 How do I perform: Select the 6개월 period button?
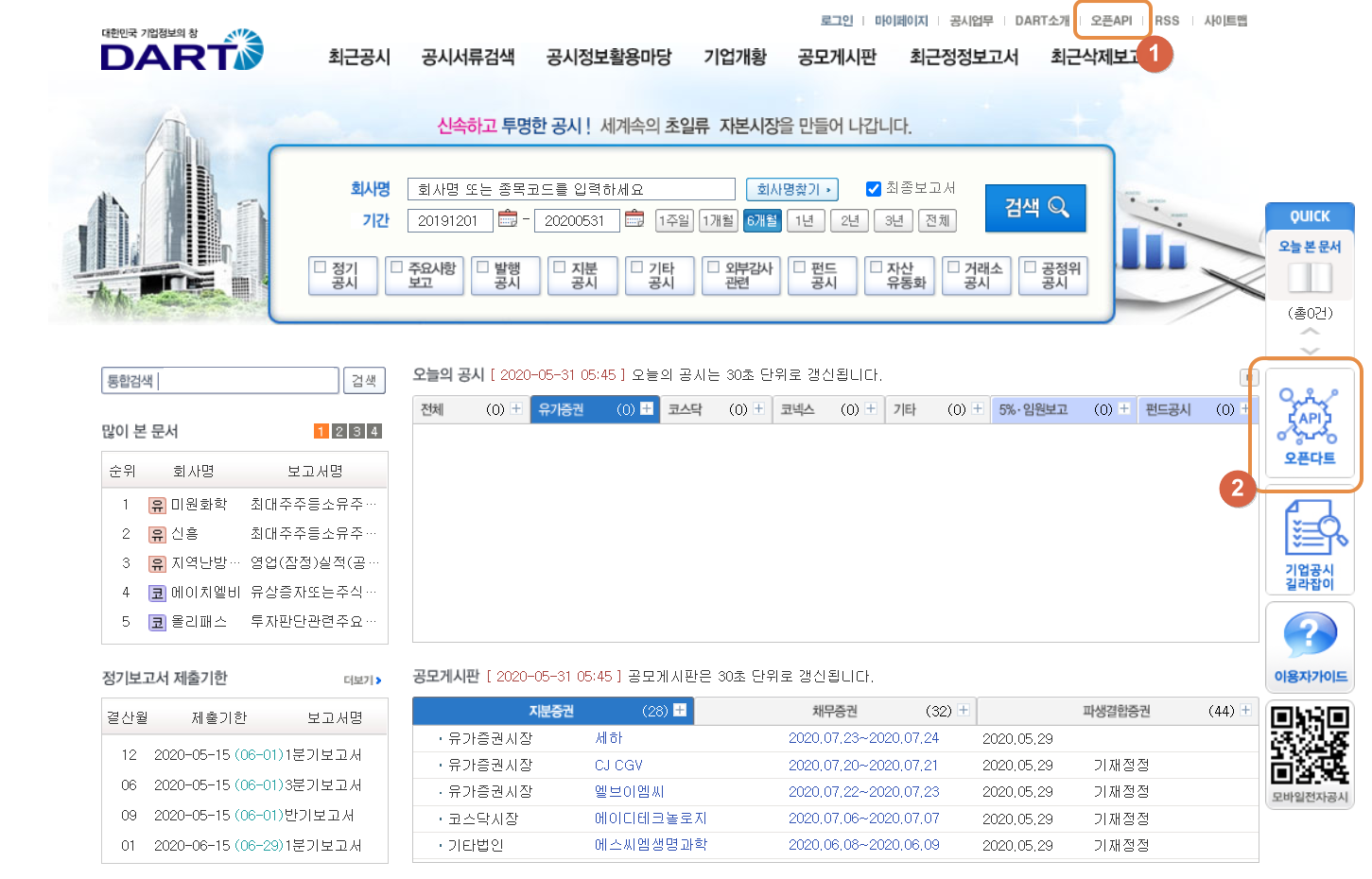coord(762,220)
